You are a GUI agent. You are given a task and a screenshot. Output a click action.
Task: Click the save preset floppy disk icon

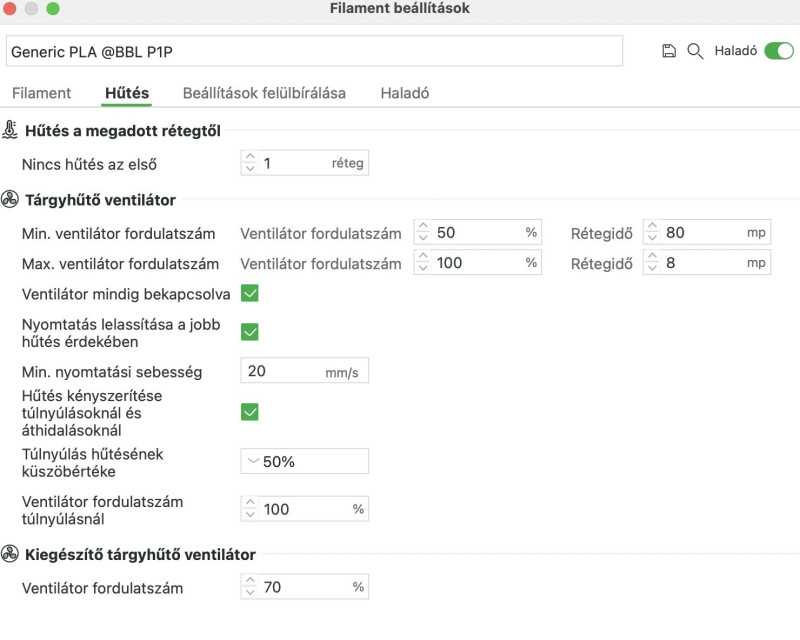(x=668, y=51)
